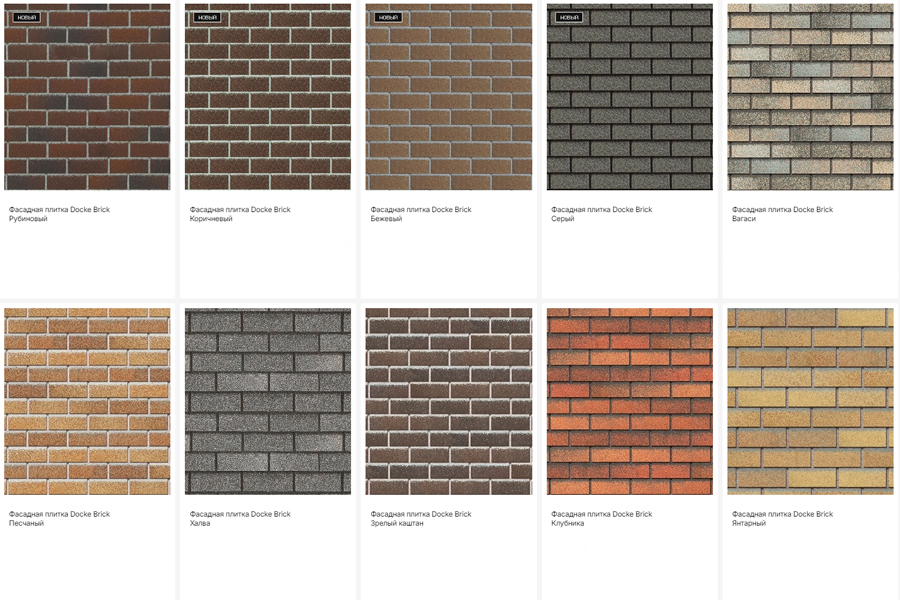Click the Docke Brick Зрелый каштан title link
This screenshot has height=600, width=900.
421,518
